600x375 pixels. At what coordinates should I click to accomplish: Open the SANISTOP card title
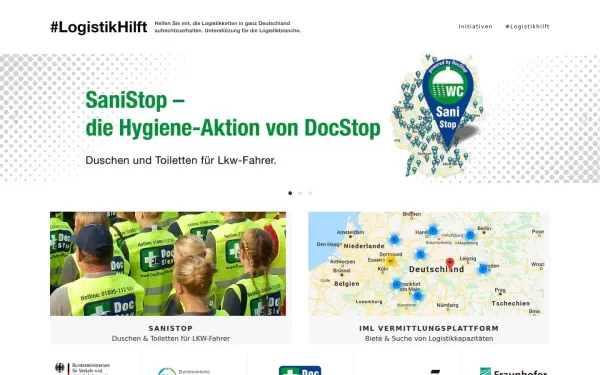[x=171, y=328]
